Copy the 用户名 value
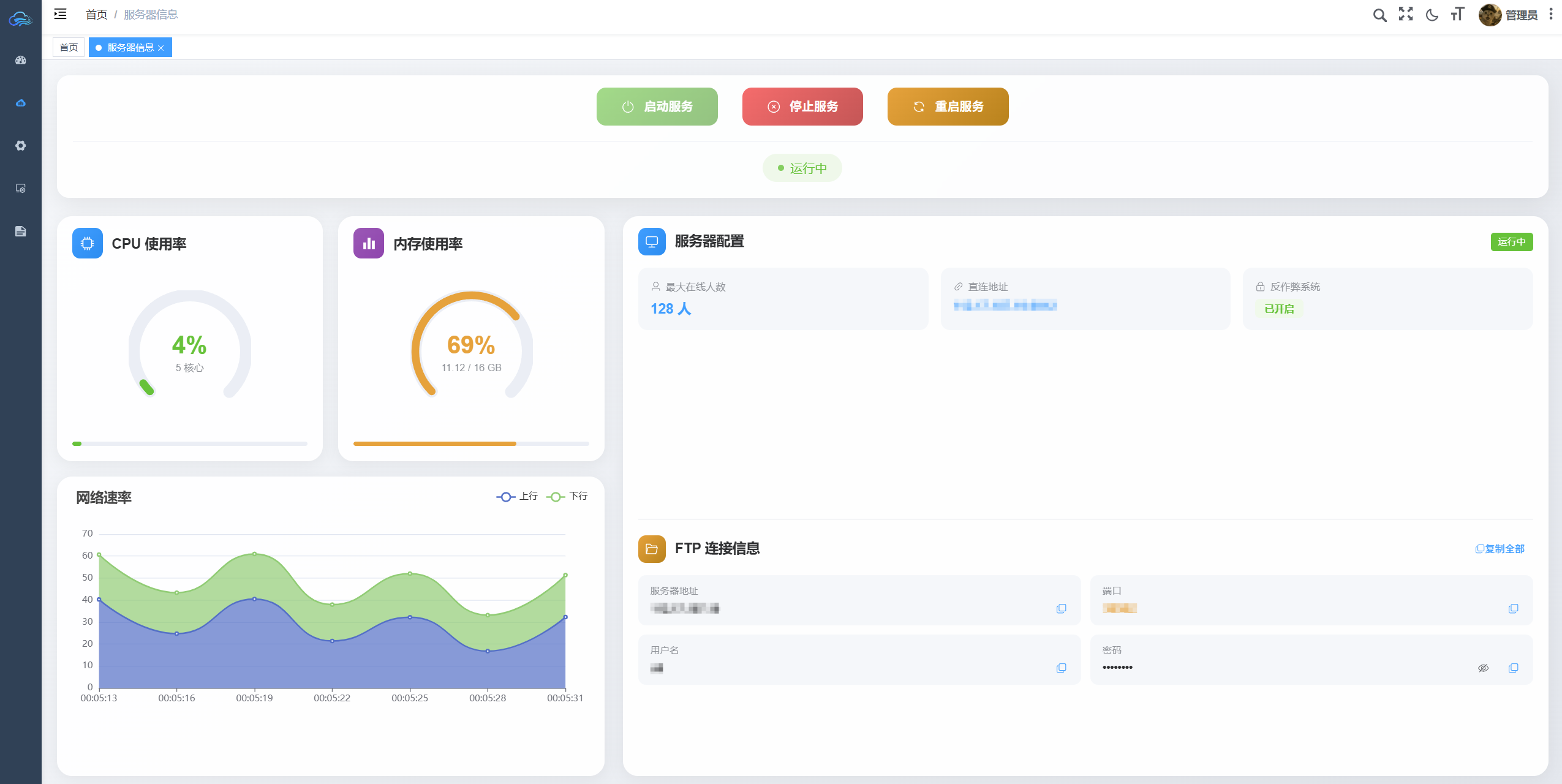The image size is (1562, 784). click(x=1062, y=668)
